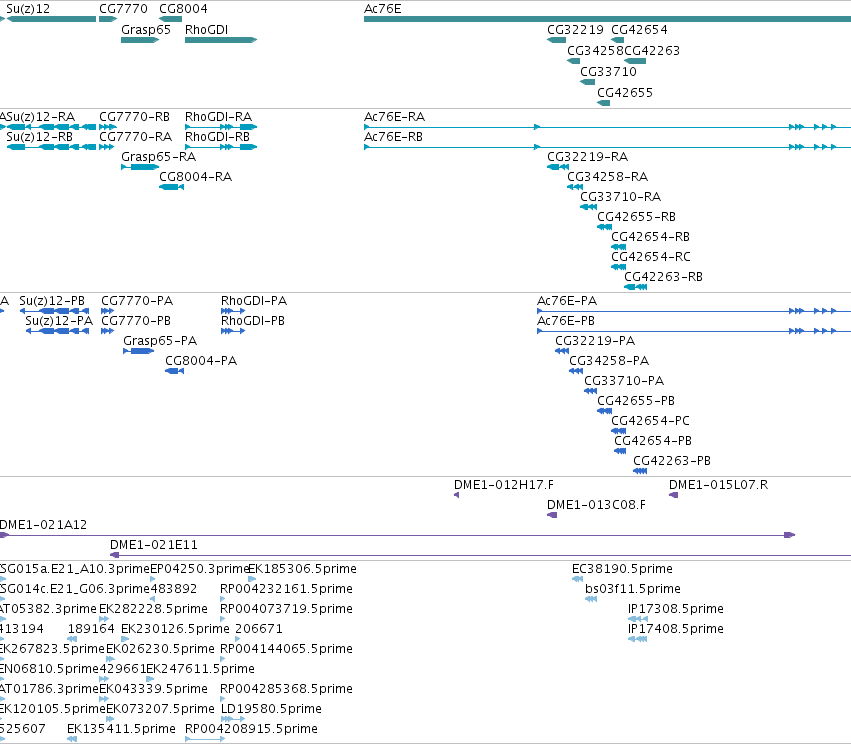
Task: Click the Ac76E-PA protein label
Action: coord(567,301)
